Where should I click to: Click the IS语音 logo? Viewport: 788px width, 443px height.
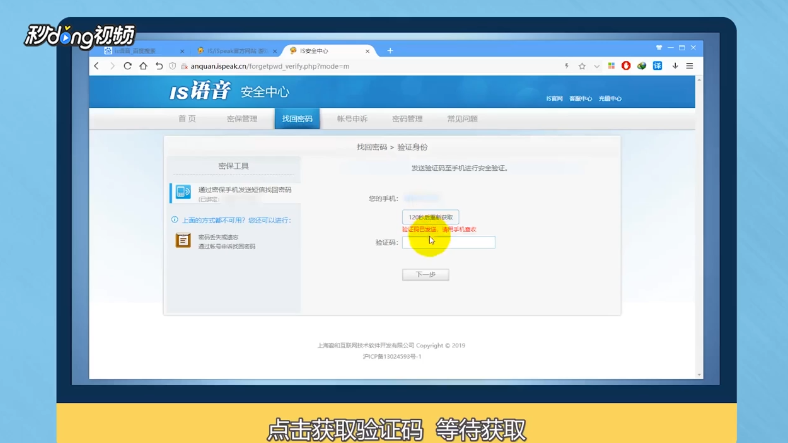pos(200,91)
